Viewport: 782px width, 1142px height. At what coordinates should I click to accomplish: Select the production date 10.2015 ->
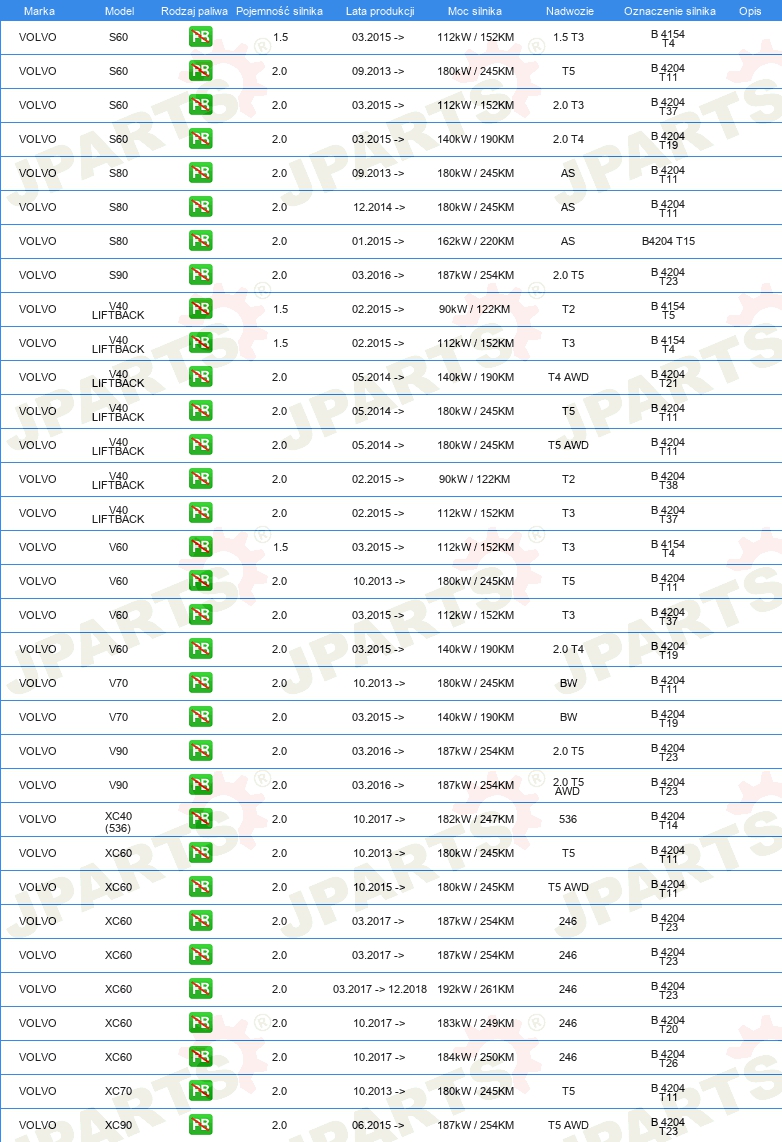point(379,887)
